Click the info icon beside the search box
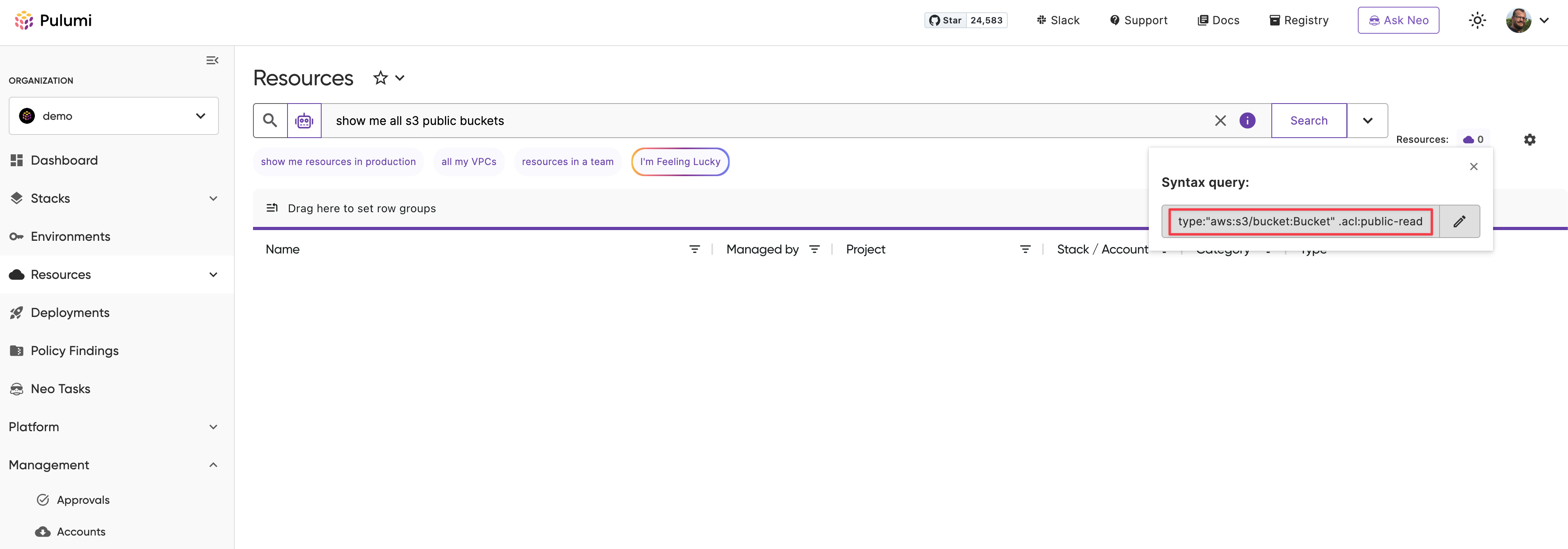The width and height of the screenshot is (1568, 549). pos(1247,121)
